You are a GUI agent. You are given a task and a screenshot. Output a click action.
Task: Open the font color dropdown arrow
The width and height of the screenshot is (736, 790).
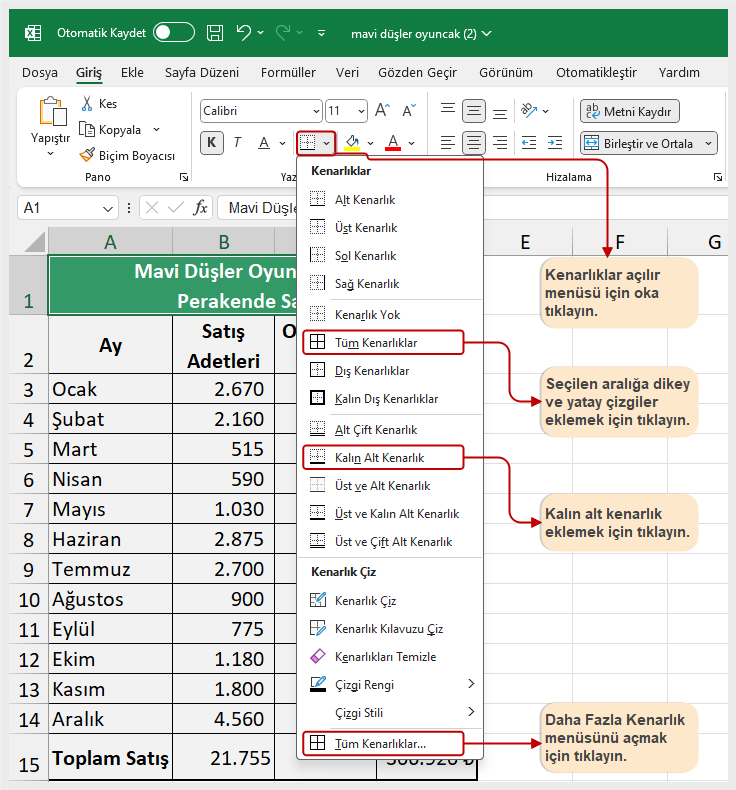[411, 144]
